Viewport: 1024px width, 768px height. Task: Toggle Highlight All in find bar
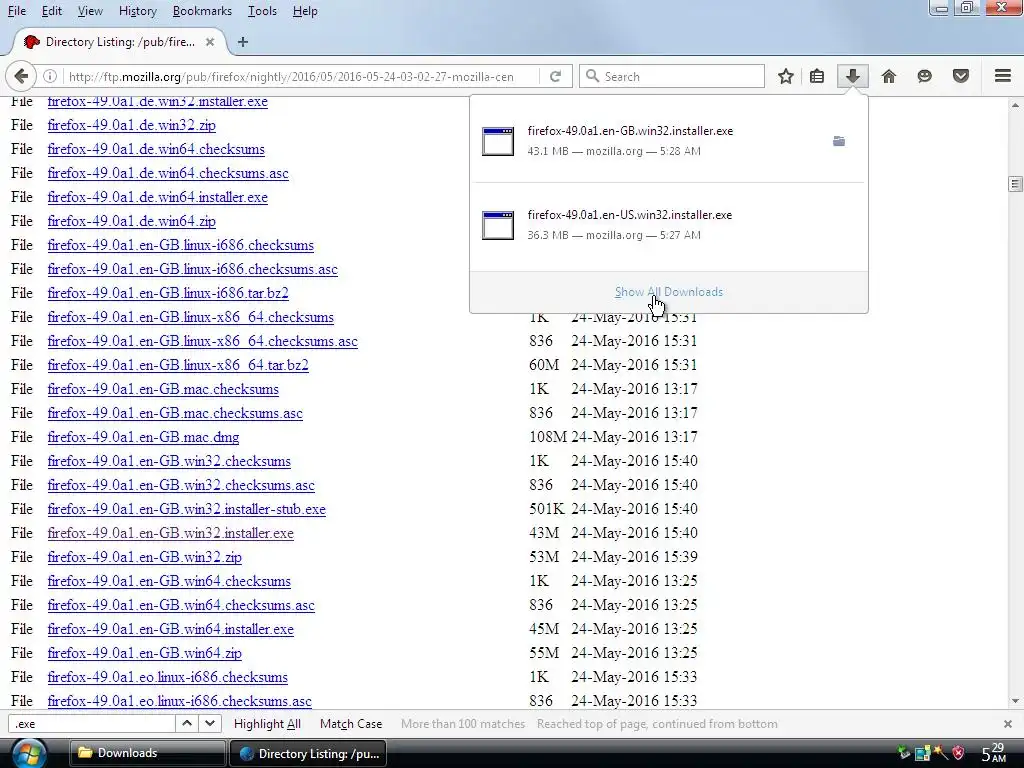click(x=267, y=724)
